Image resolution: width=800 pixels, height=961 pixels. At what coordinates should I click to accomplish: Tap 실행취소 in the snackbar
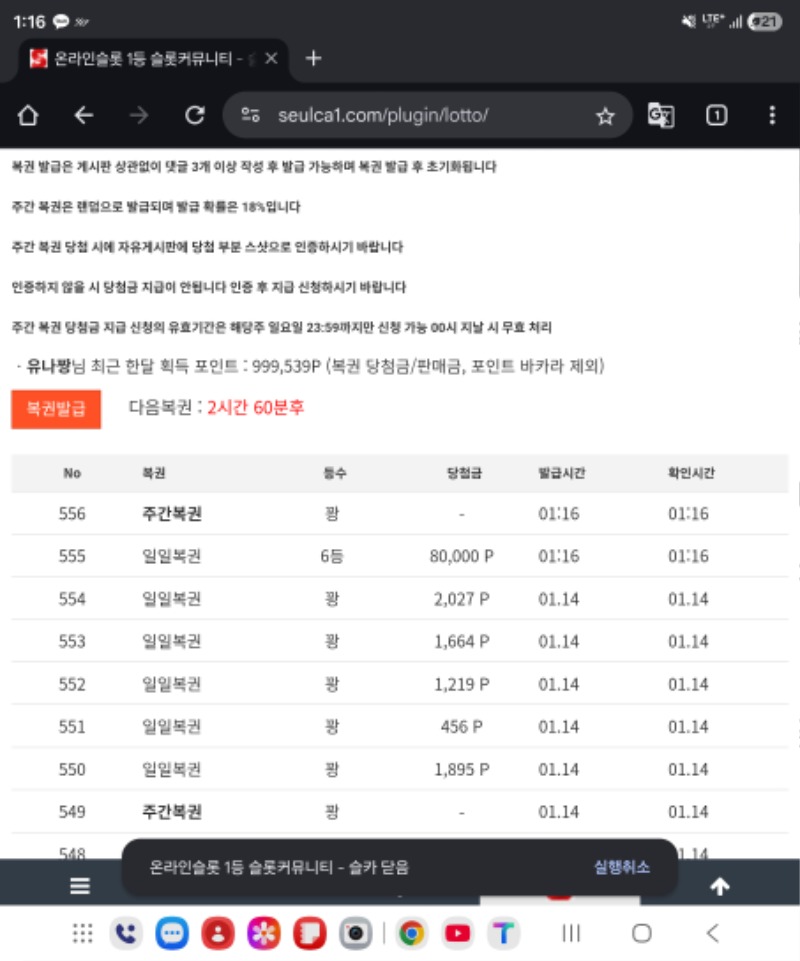(622, 867)
